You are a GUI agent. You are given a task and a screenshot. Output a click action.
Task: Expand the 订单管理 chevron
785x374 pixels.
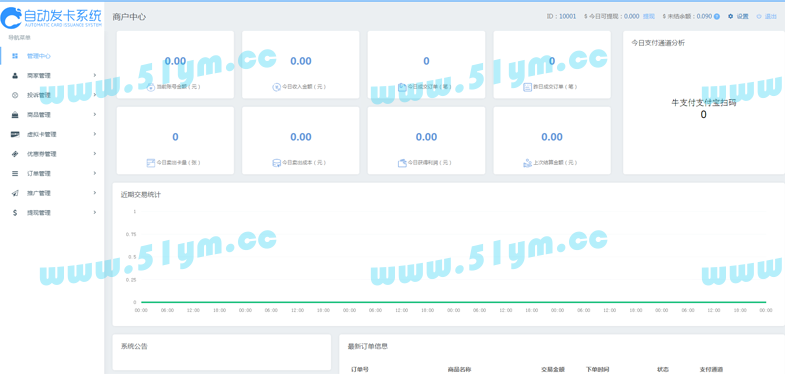[95, 173]
